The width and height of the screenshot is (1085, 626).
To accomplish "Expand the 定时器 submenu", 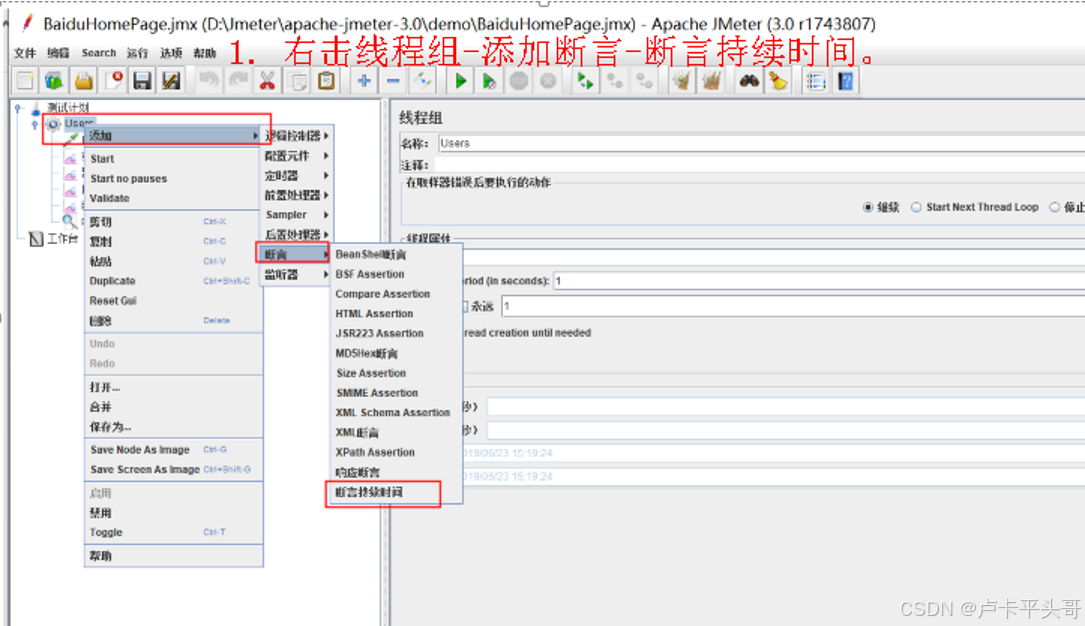I will pyautogui.click(x=296, y=176).
